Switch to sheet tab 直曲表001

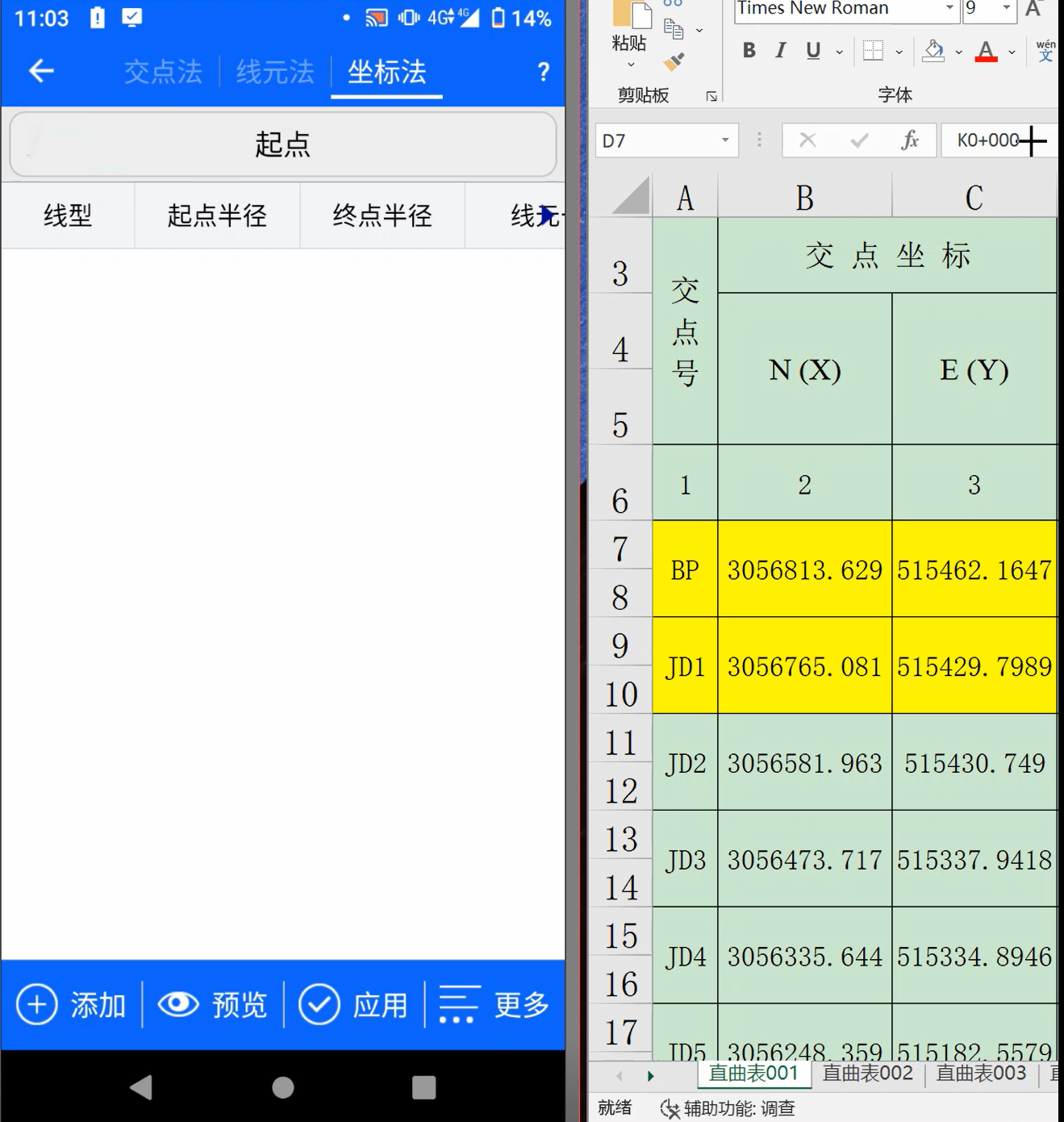pyautogui.click(x=753, y=1073)
